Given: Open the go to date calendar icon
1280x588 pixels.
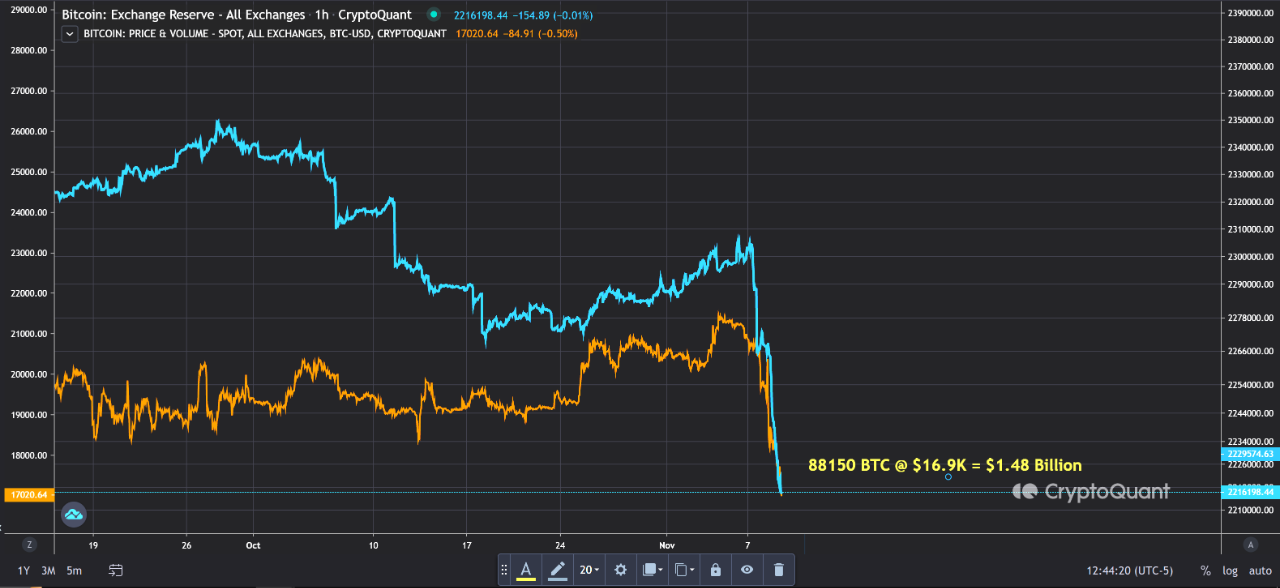Looking at the screenshot, I should pyautogui.click(x=116, y=570).
